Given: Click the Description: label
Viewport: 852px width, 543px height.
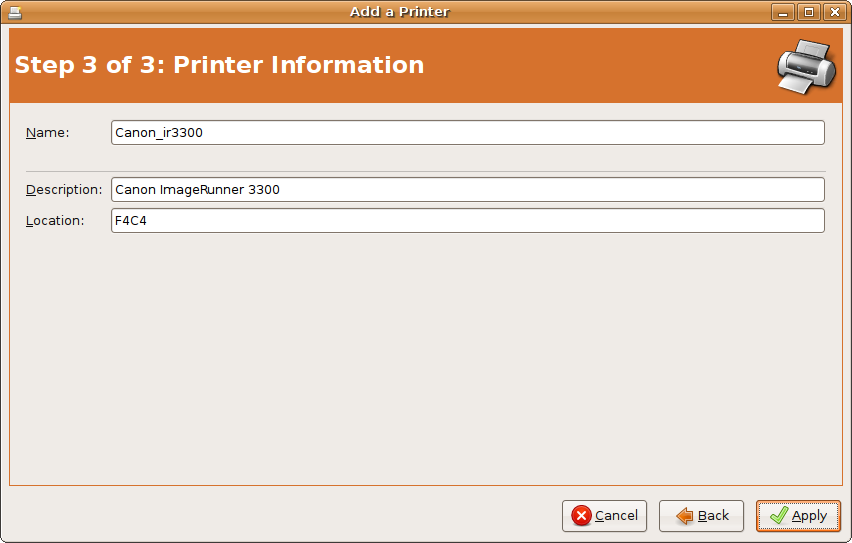Looking at the screenshot, I should [64, 190].
